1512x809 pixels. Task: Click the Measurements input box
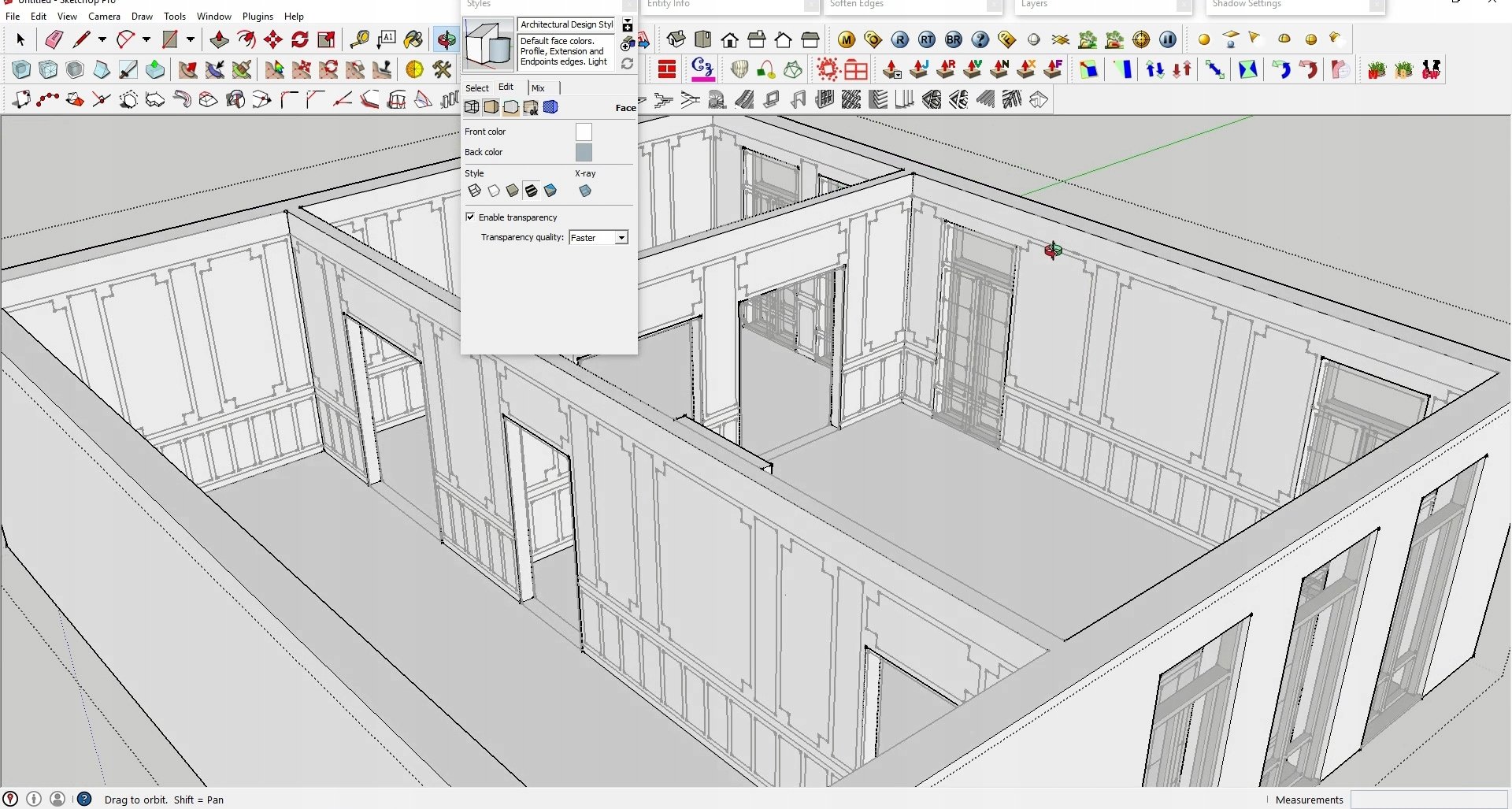click(x=1429, y=800)
